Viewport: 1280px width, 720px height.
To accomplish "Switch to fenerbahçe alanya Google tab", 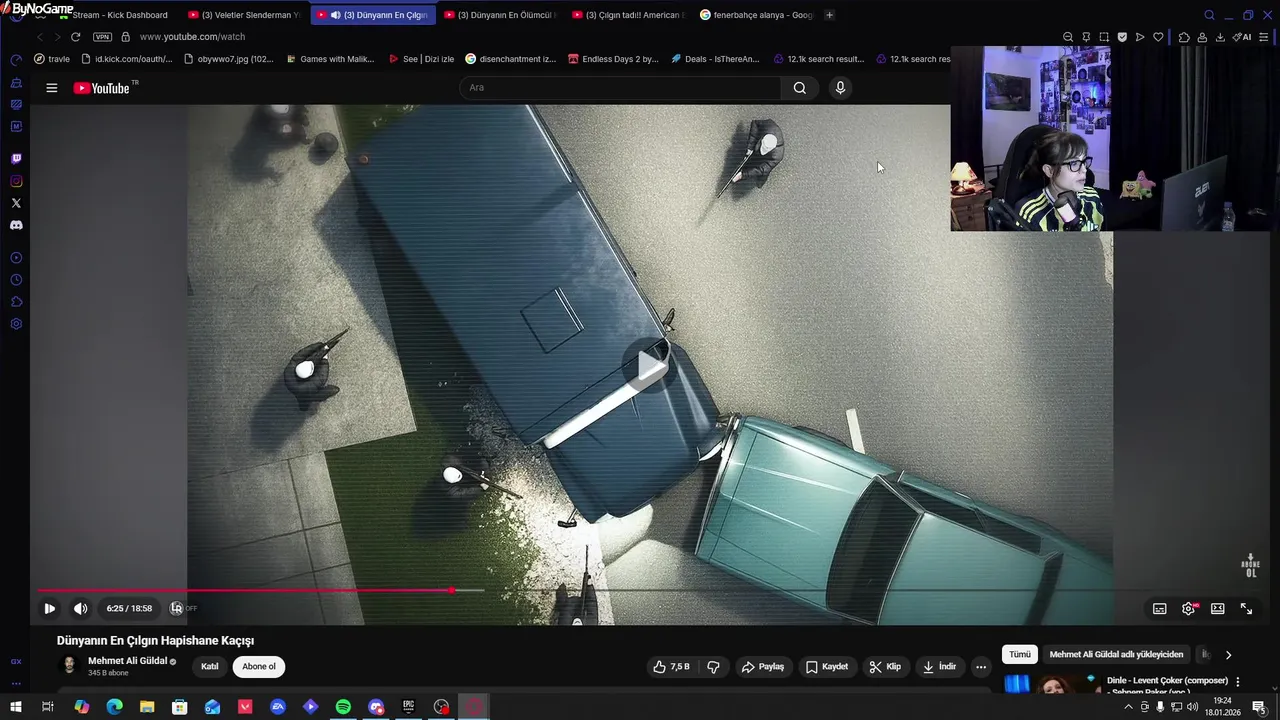I will [x=757, y=15].
